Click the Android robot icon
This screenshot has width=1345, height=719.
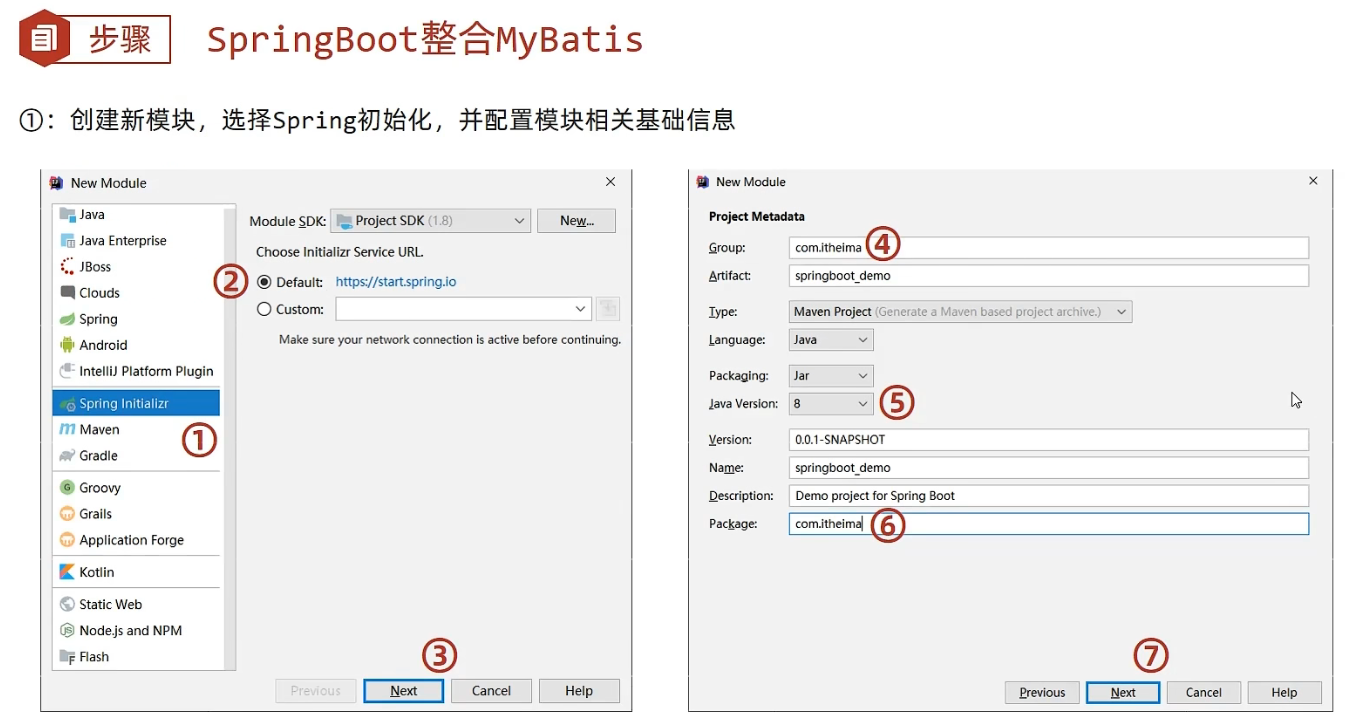[67, 344]
